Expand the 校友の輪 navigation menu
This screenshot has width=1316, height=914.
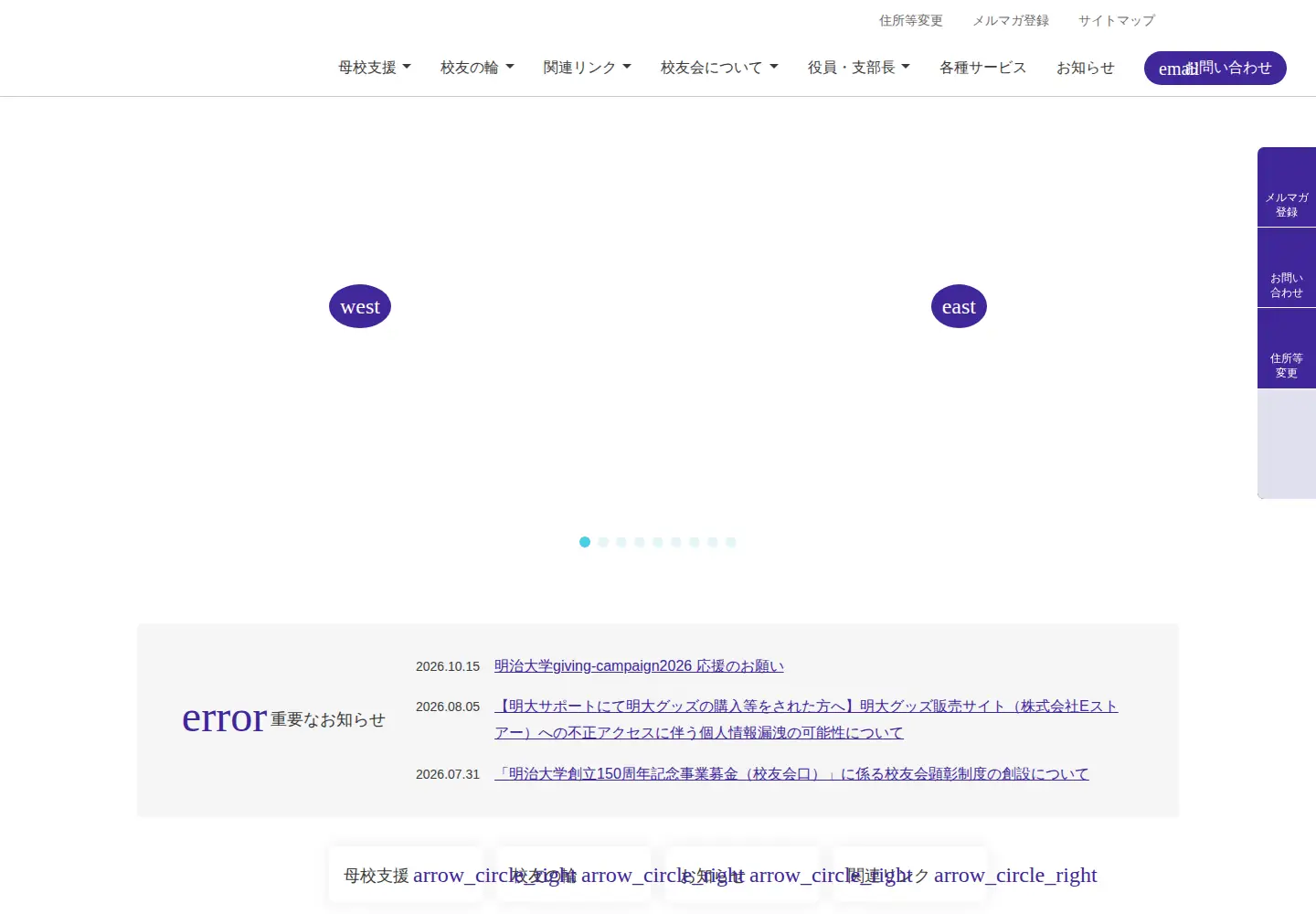pyautogui.click(x=477, y=68)
